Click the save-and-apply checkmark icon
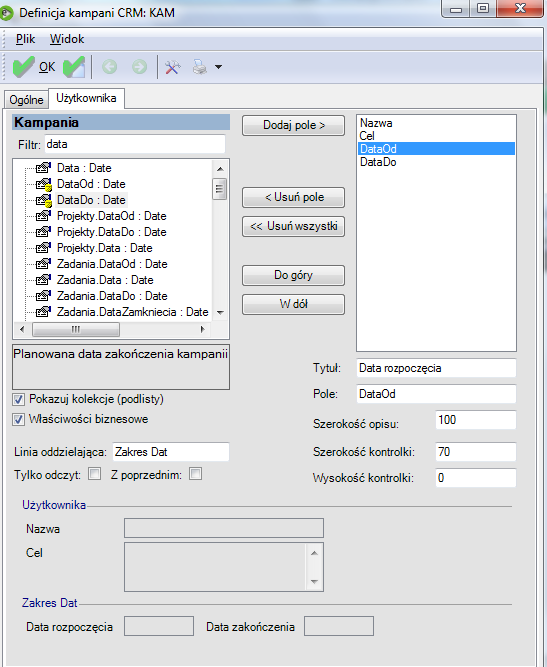 pyautogui.click(x=74, y=67)
